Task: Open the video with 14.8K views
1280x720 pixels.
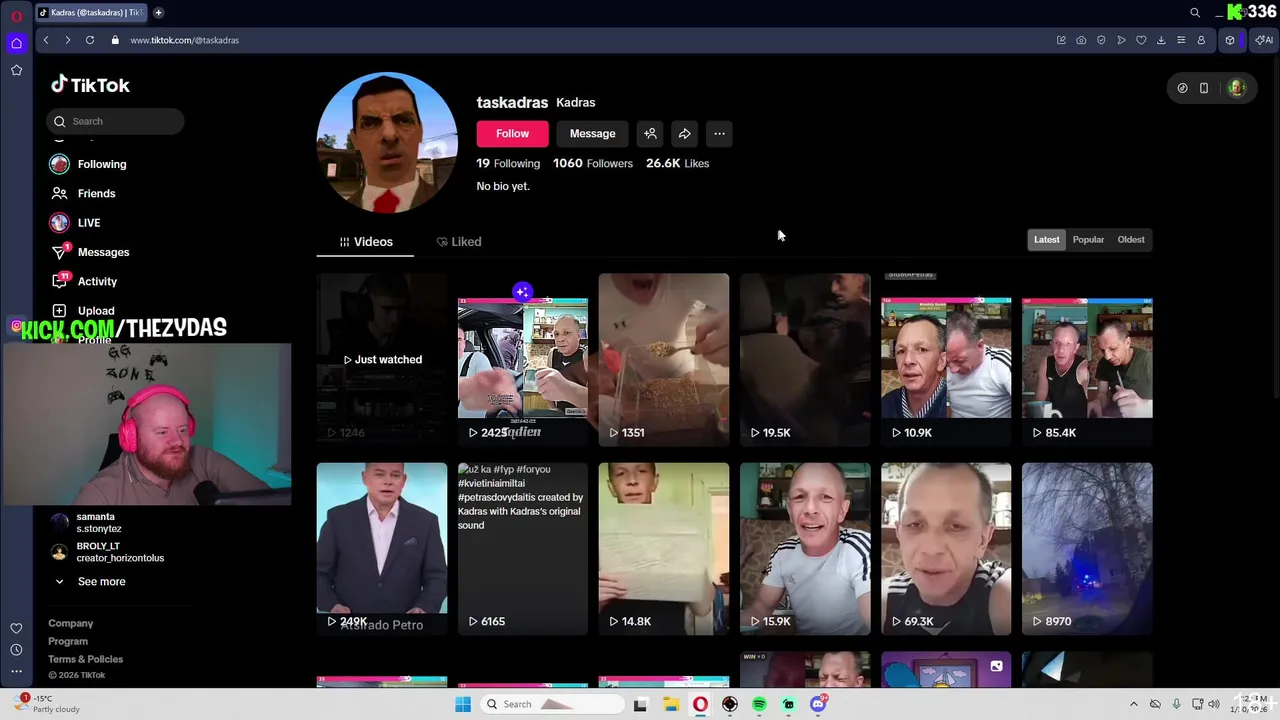Action: (x=664, y=548)
